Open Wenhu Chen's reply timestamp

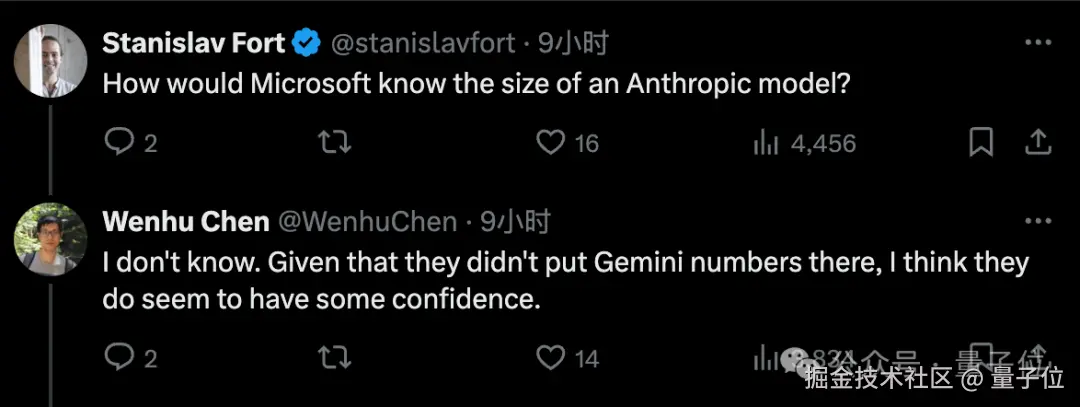tap(516, 222)
